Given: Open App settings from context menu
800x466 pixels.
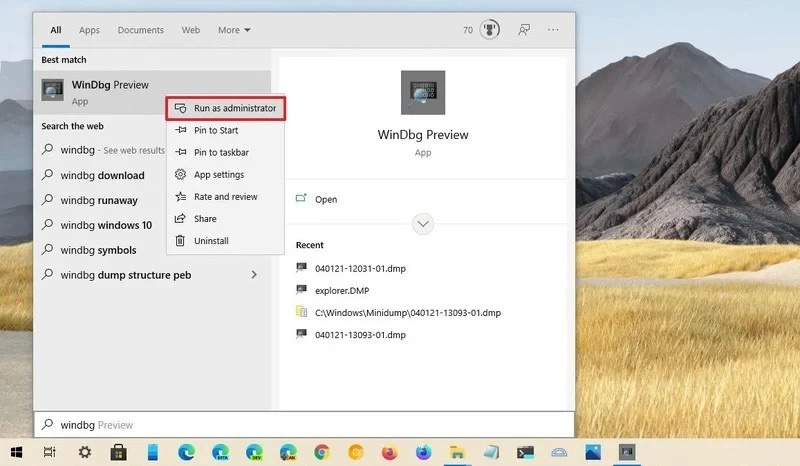Looking at the screenshot, I should click(x=225, y=175).
